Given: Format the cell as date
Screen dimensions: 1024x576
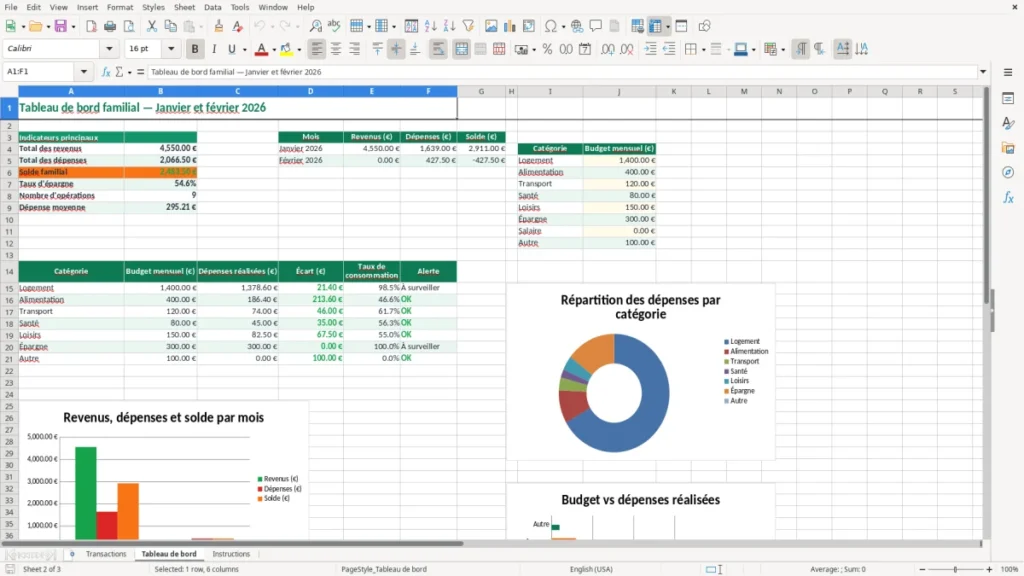Looking at the screenshot, I should pyautogui.click(x=585, y=49).
